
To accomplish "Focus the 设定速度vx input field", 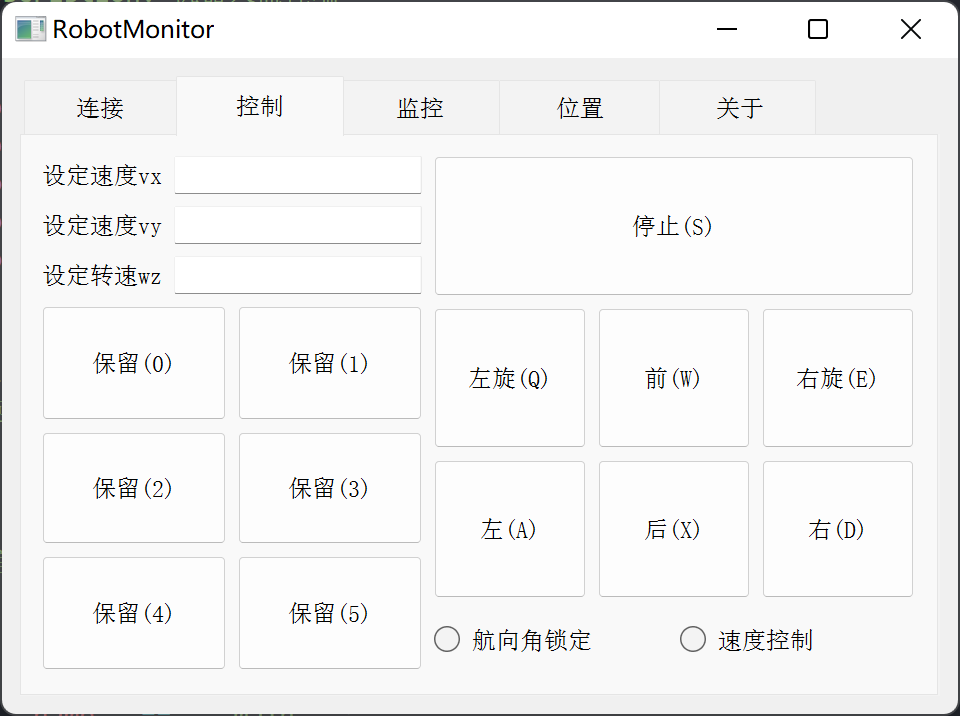I will point(298,175).
